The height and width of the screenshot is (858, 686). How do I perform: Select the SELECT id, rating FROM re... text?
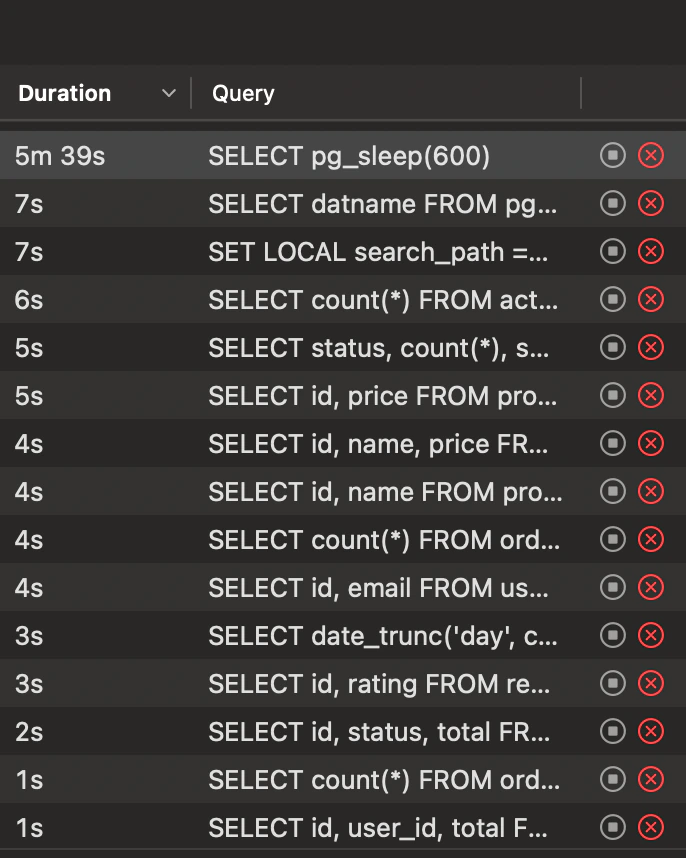(379, 685)
